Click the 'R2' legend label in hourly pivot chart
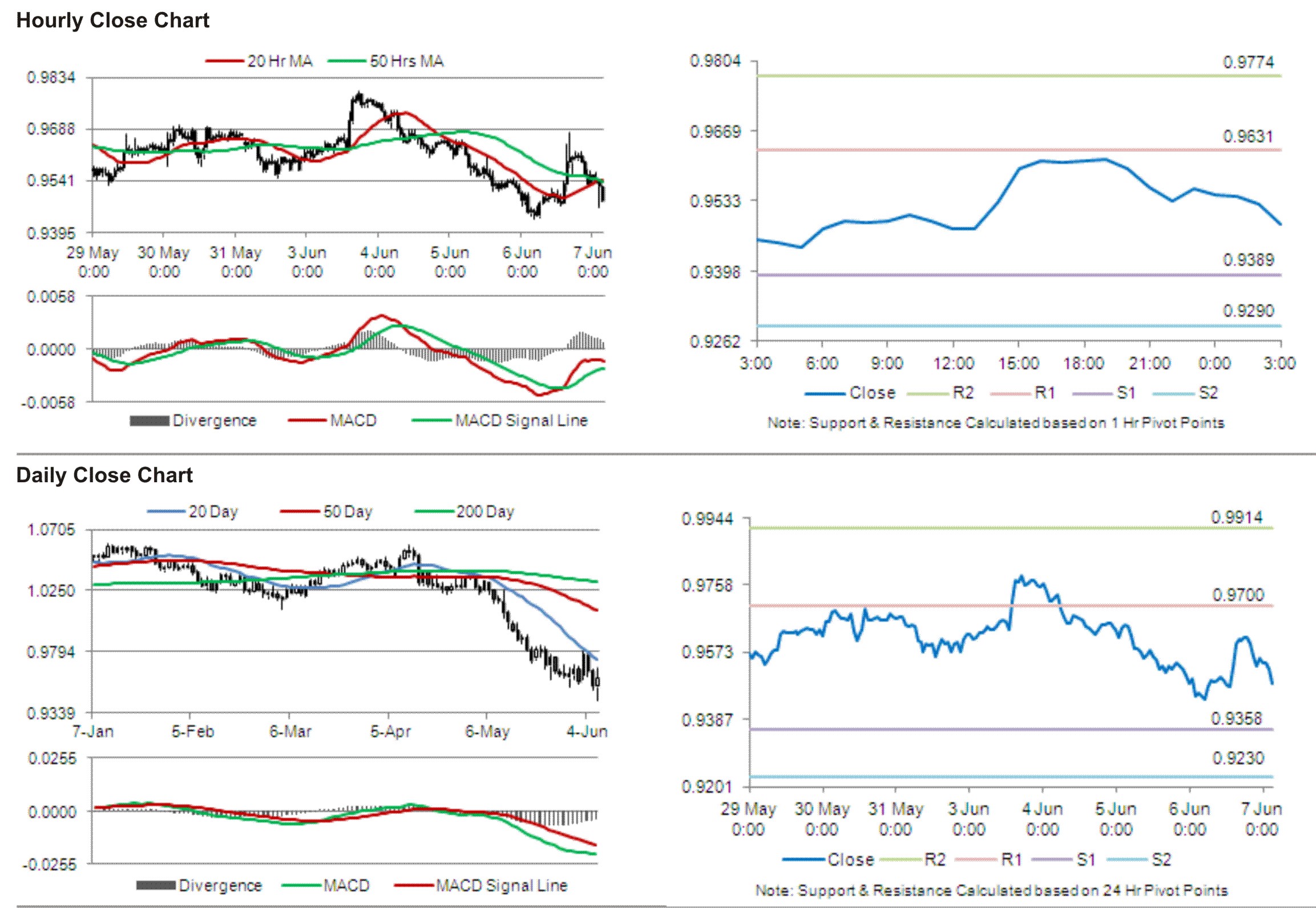The width and height of the screenshot is (1316, 908). tap(964, 393)
